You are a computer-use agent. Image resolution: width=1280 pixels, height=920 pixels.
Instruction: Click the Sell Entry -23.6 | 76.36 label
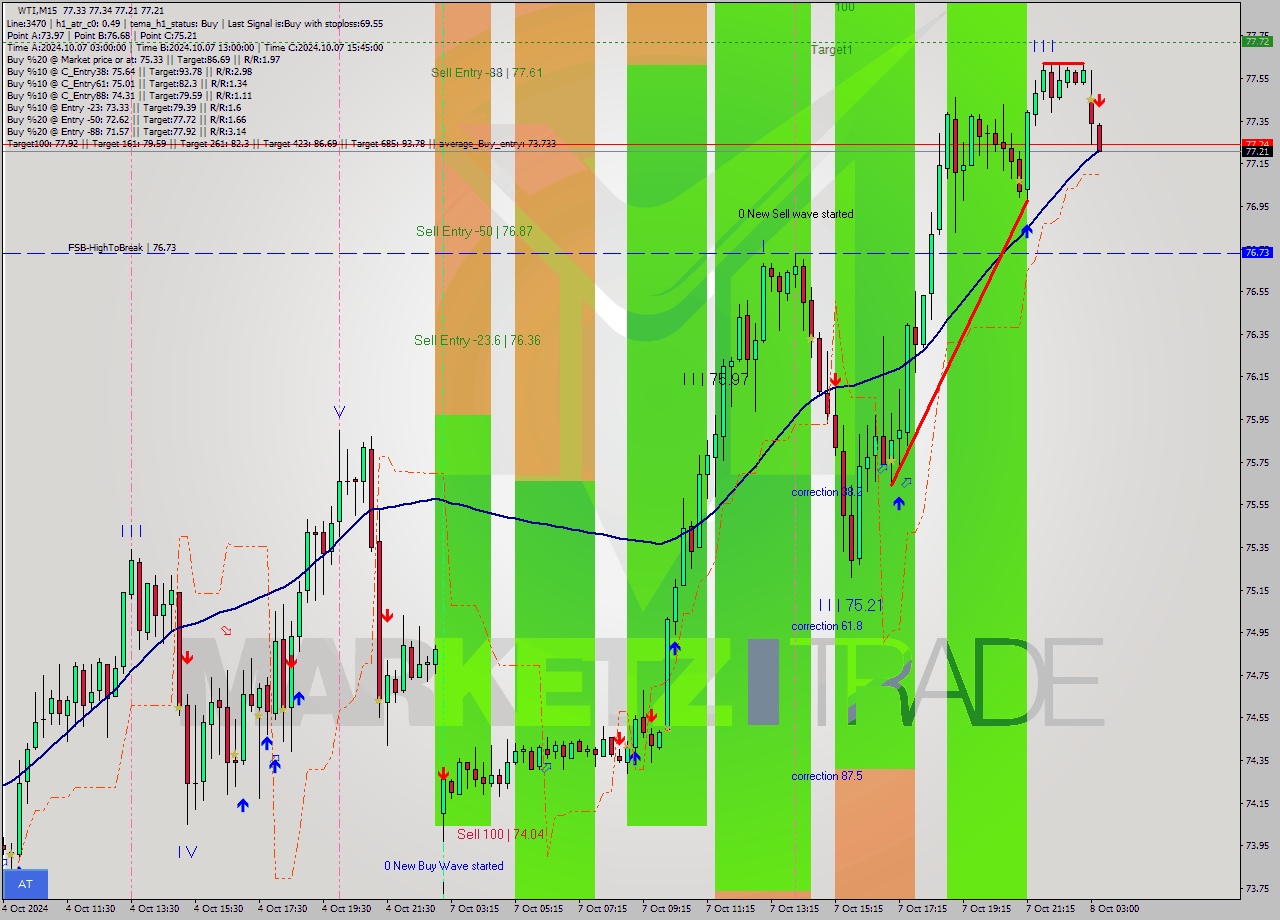pyautogui.click(x=477, y=341)
